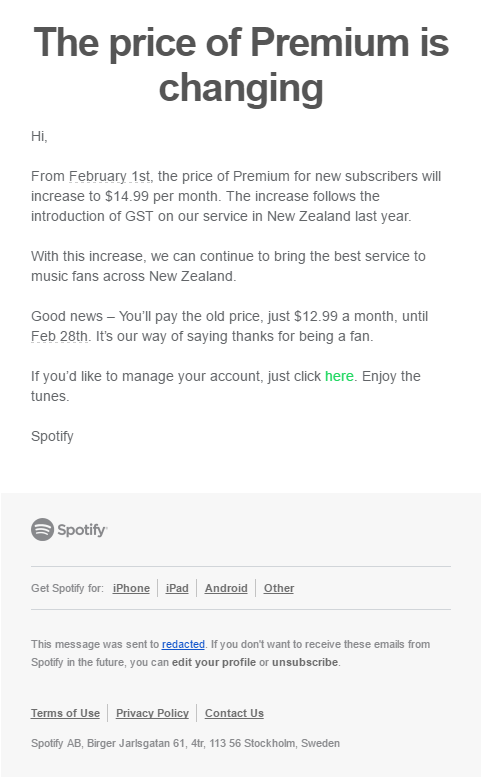Image resolution: width=484 pixels, height=778 pixels.
Task: Choose the Android download link
Action: tap(226, 588)
